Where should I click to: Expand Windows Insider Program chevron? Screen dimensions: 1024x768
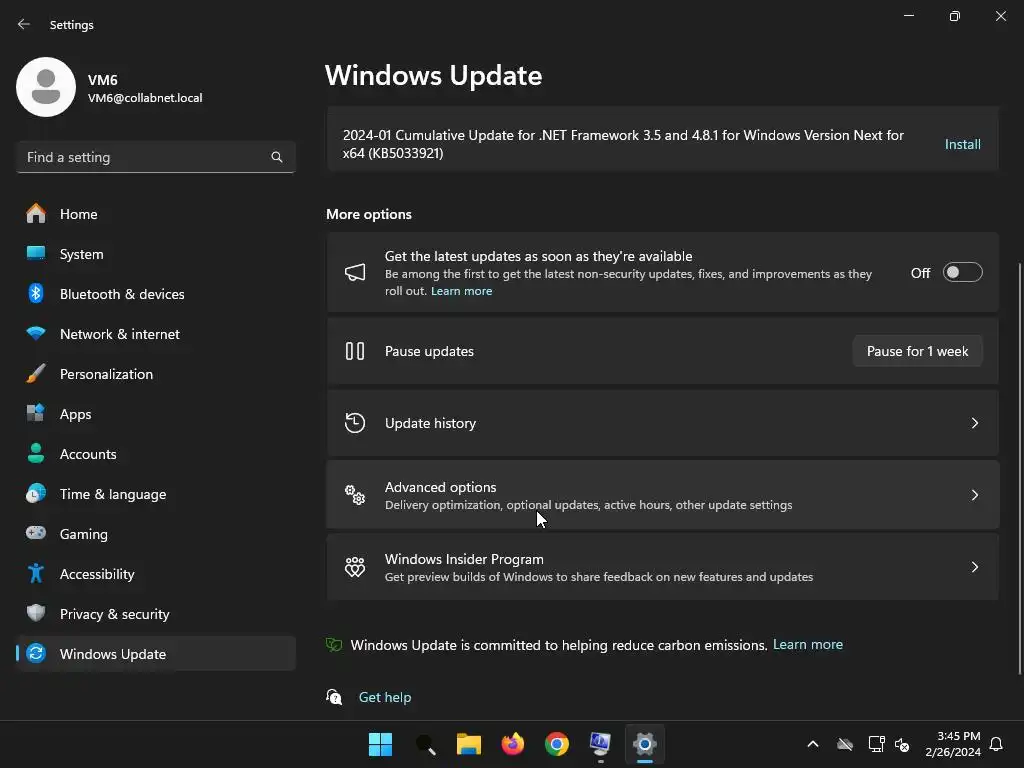[x=974, y=567]
